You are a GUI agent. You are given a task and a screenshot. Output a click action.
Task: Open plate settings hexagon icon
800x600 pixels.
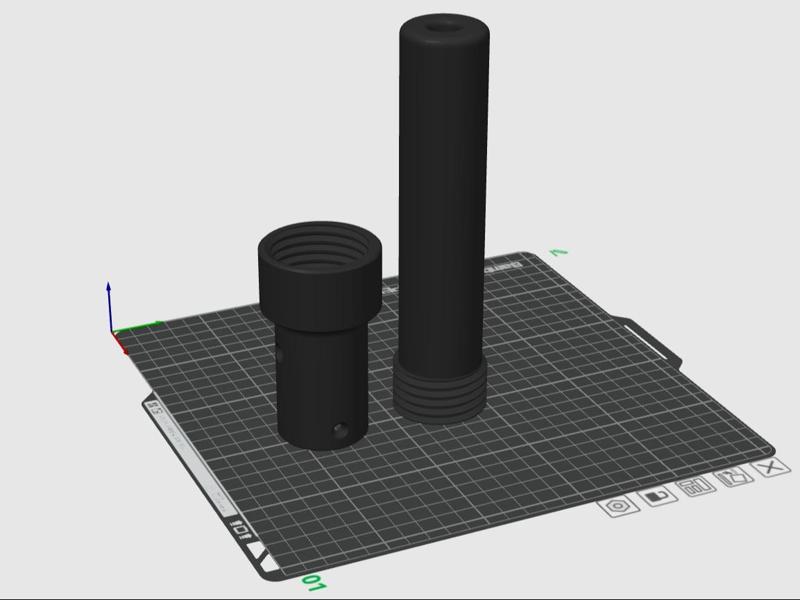618,507
